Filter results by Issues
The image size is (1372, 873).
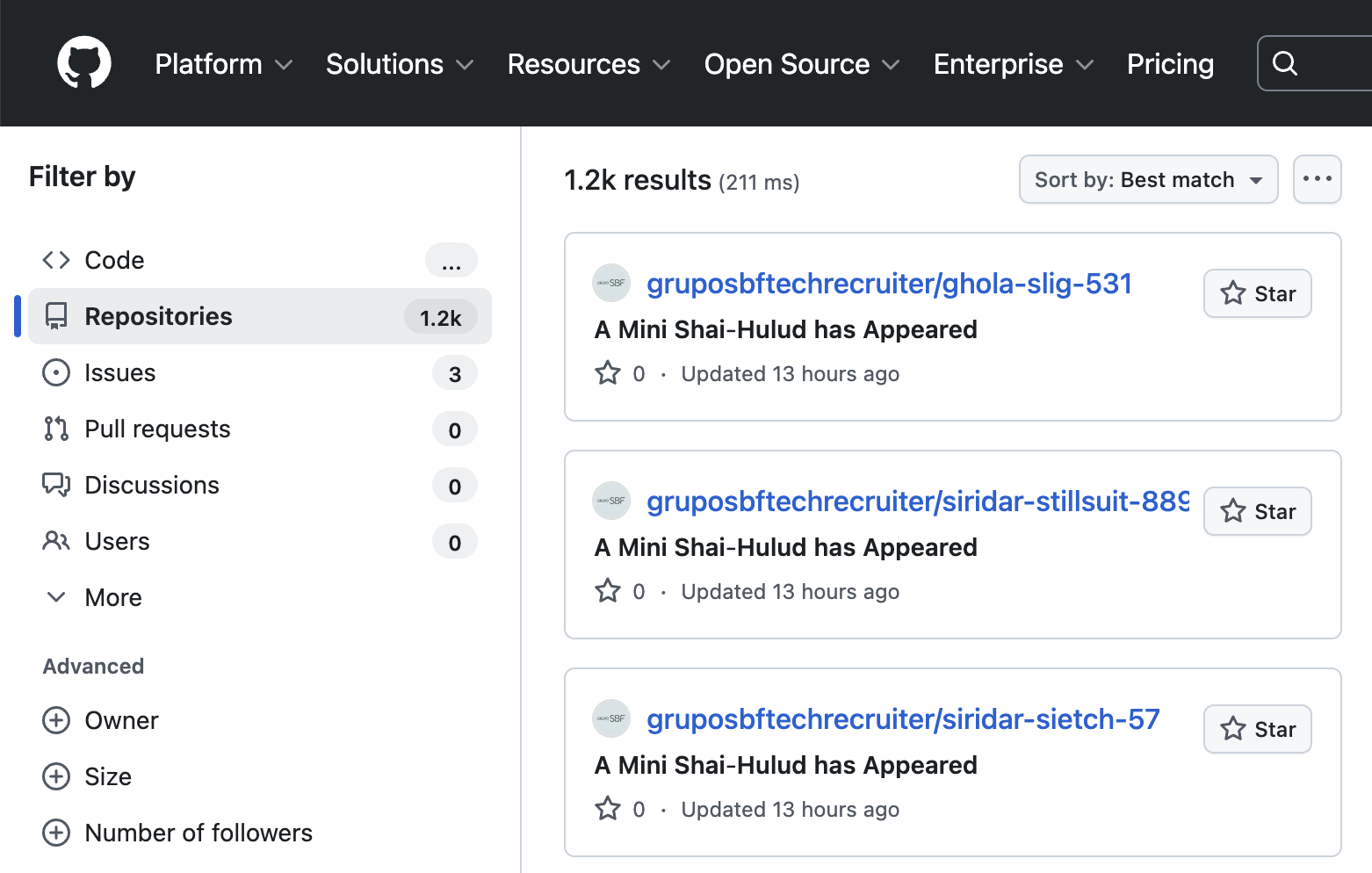click(260, 372)
